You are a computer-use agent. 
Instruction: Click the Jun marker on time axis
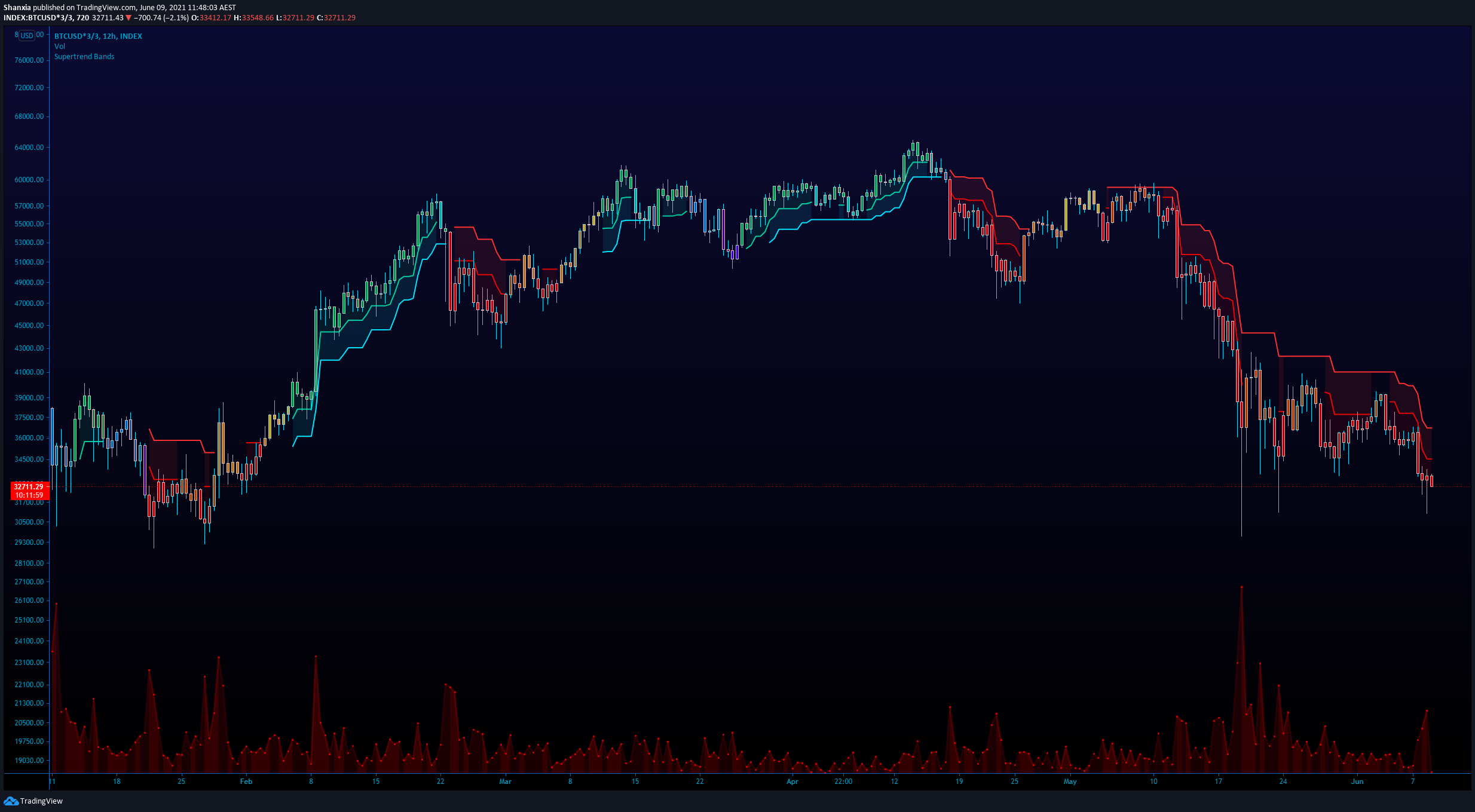point(1357,782)
